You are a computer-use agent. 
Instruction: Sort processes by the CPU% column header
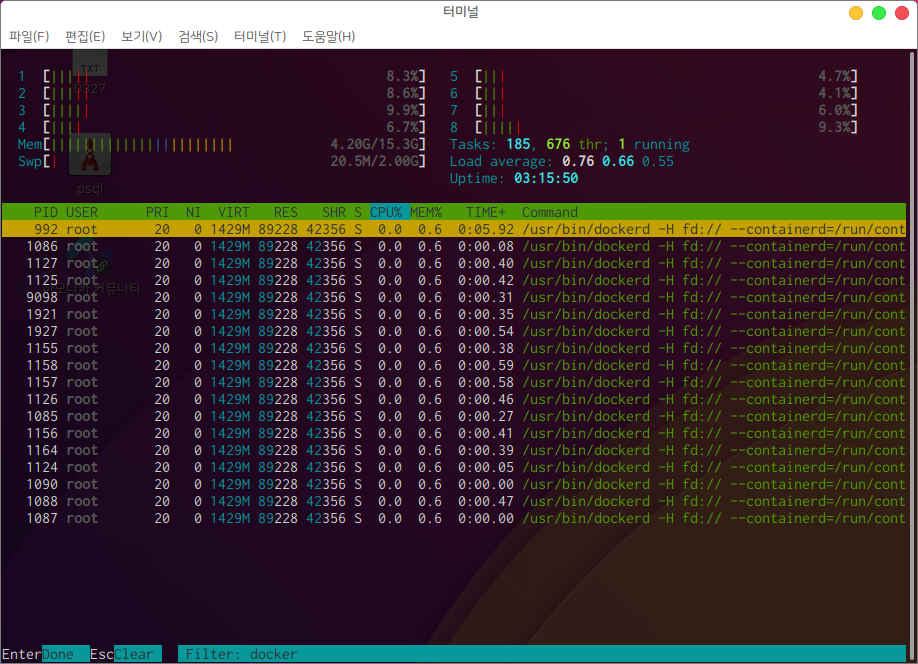[x=385, y=212]
